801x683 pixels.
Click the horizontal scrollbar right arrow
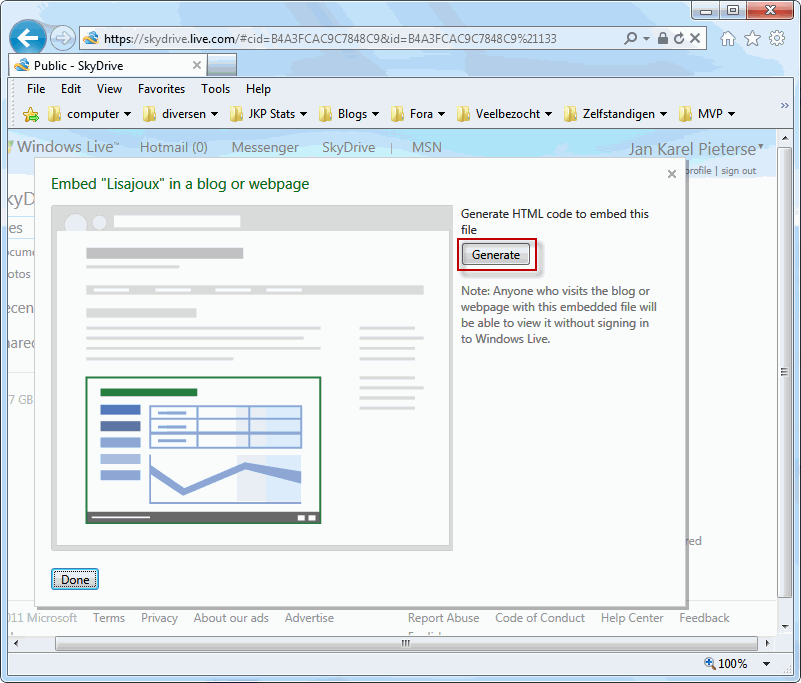[x=767, y=643]
